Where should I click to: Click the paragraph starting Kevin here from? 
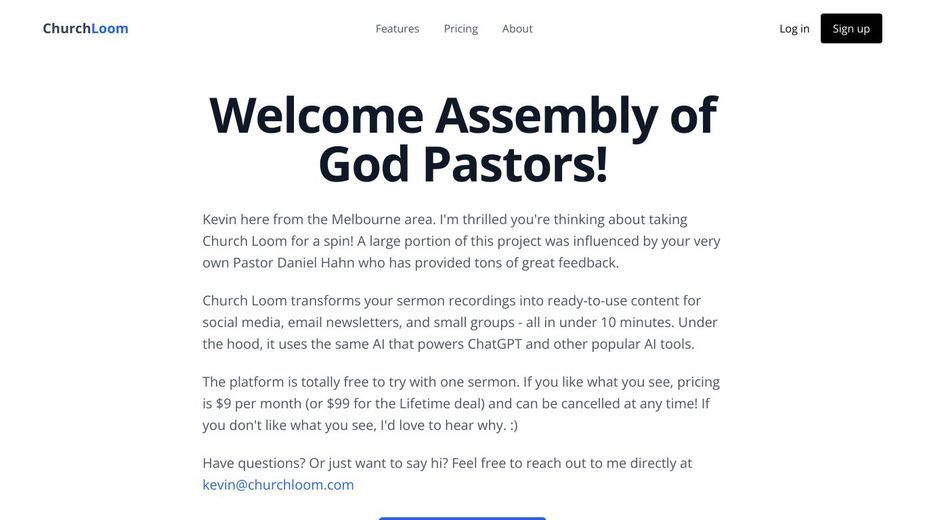pos(461,241)
